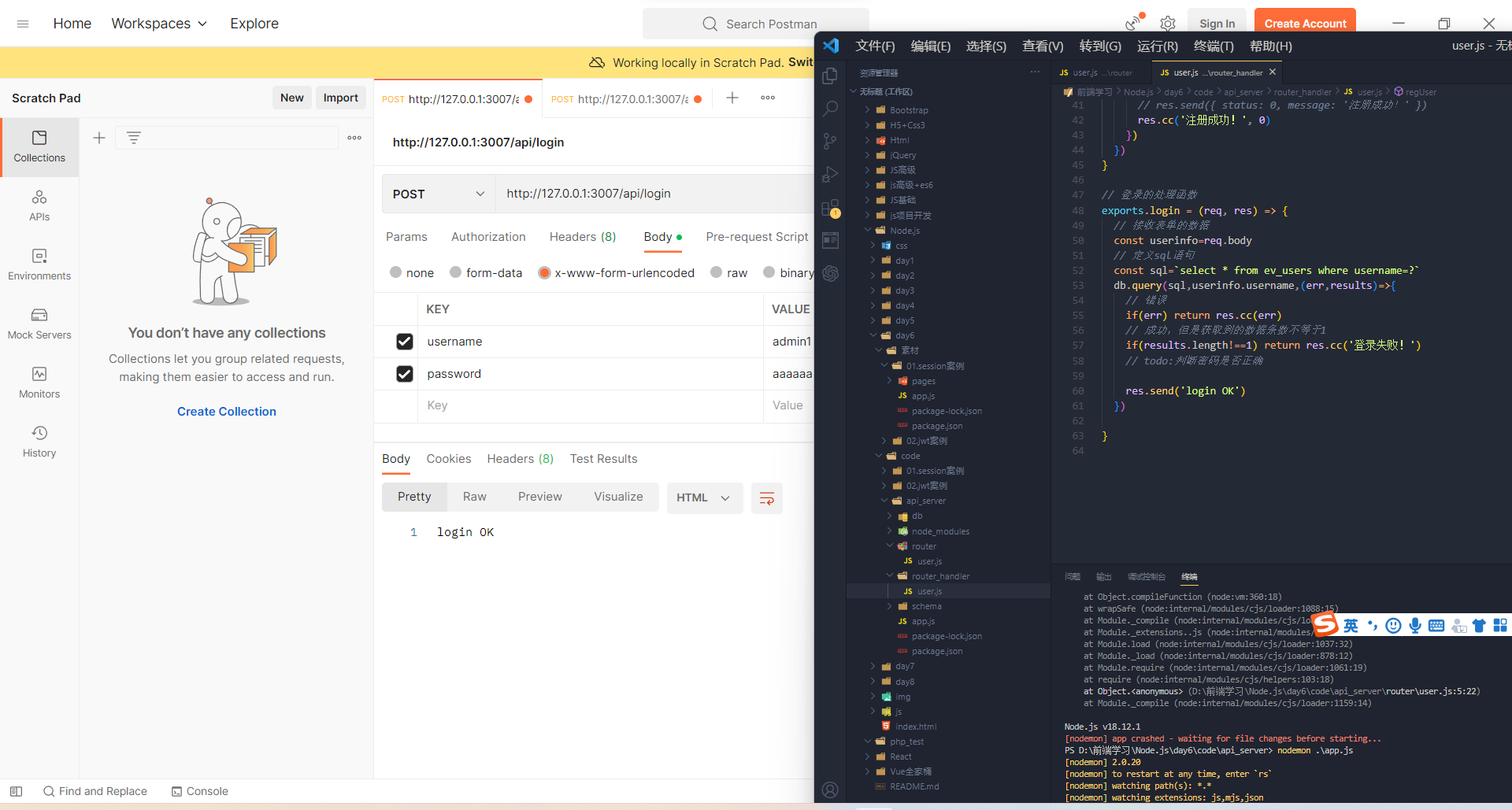The width and height of the screenshot is (1512, 810).
Task: Open VS Code 问题 panel tab
Action: [1073, 577]
